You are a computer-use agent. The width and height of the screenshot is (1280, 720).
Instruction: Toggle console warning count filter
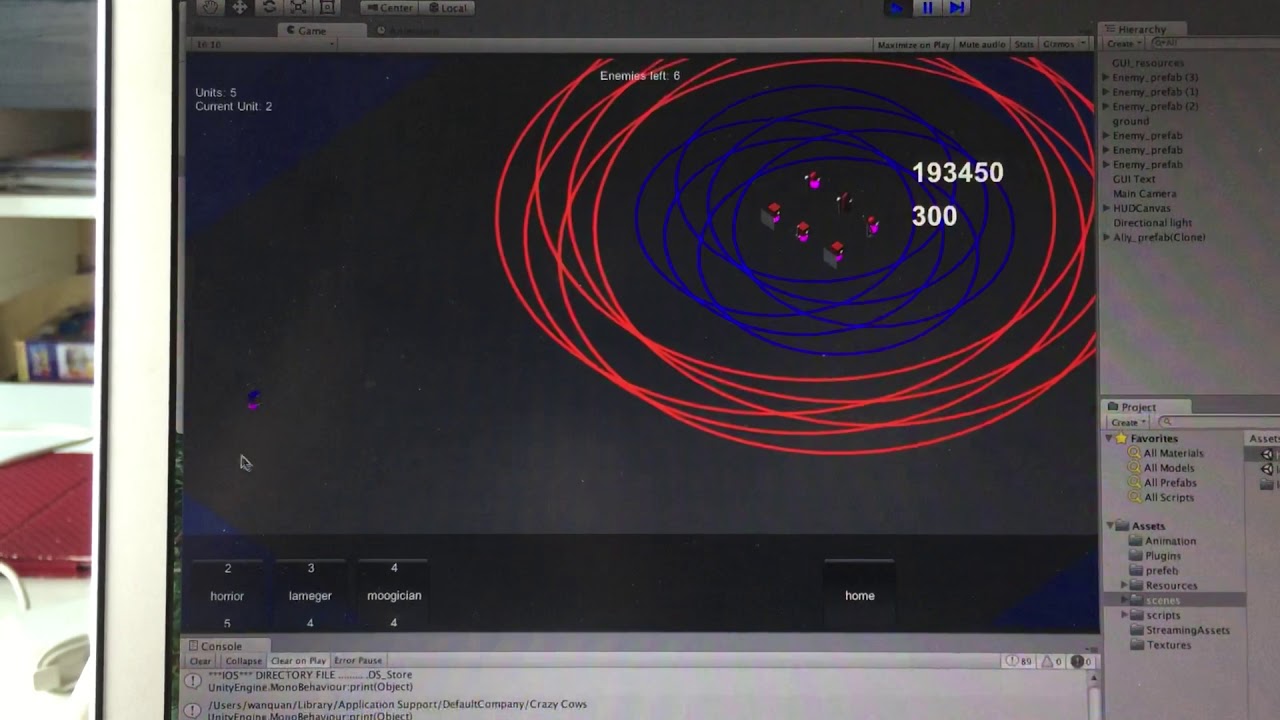pos(1052,661)
